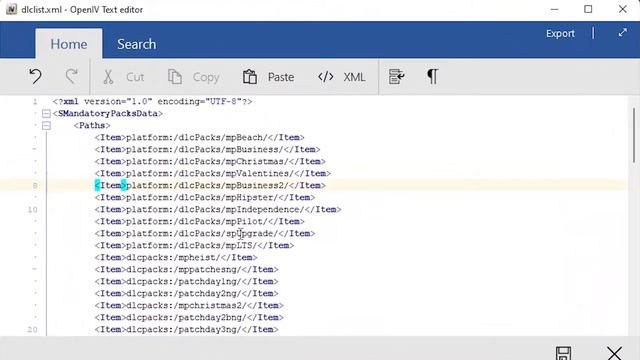640x360 pixels.
Task: Click the patchday3ng item line
Action: pyautogui.click(x=187, y=329)
